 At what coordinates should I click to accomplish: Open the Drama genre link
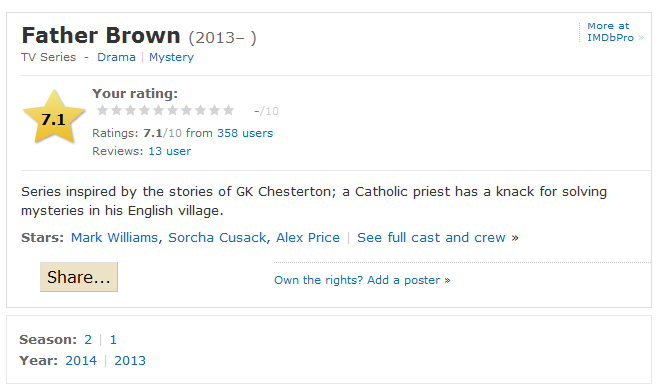pos(116,57)
